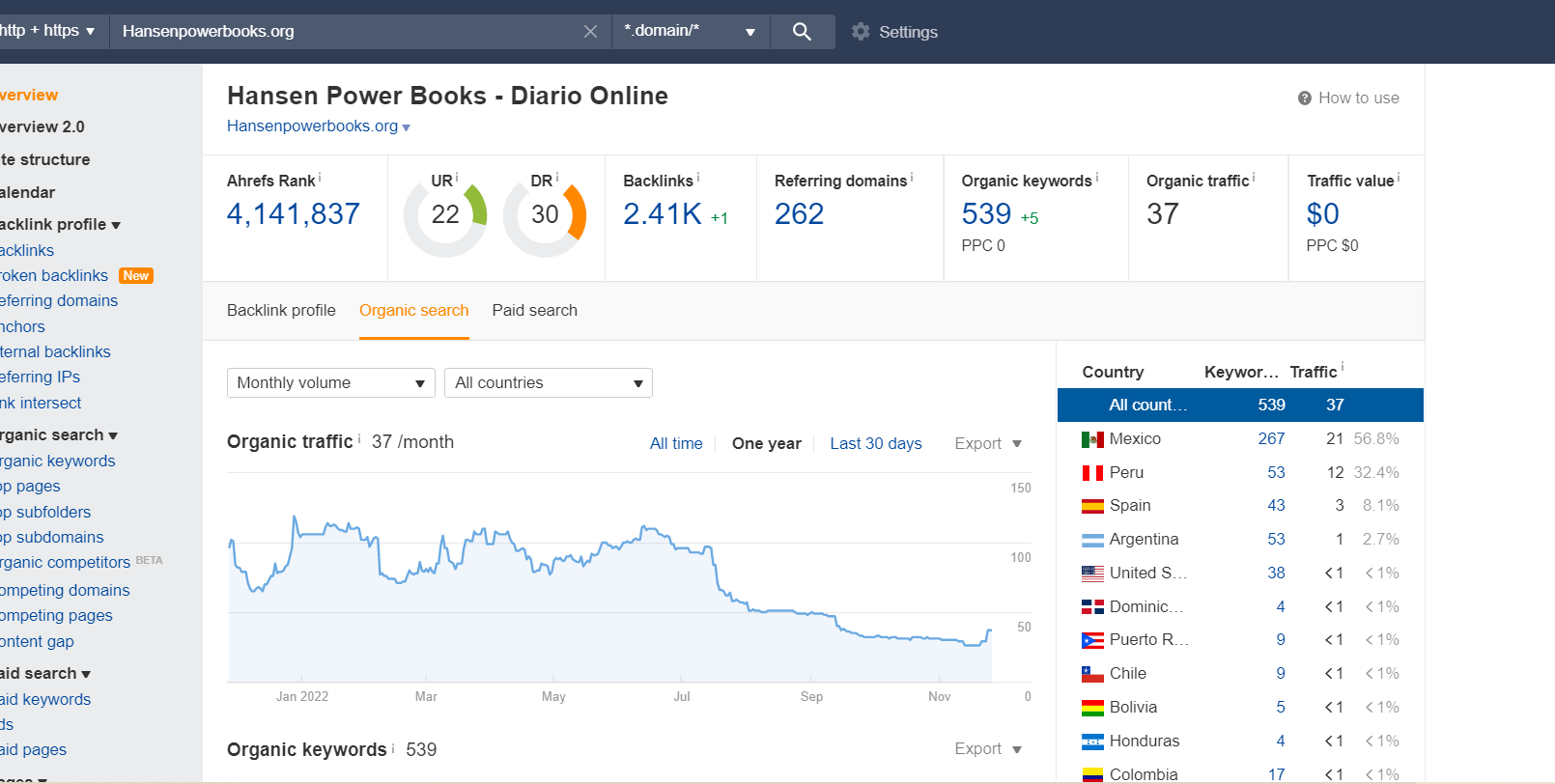Open Settings gear icon

tap(861, 31)
